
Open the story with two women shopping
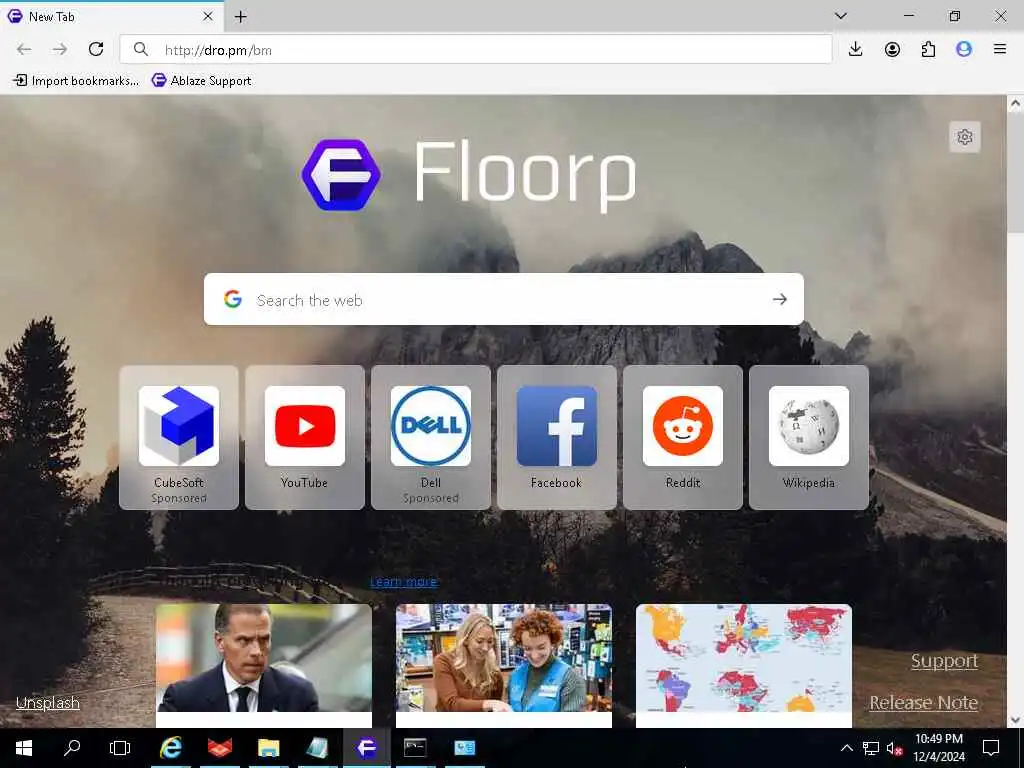point(504,665)
